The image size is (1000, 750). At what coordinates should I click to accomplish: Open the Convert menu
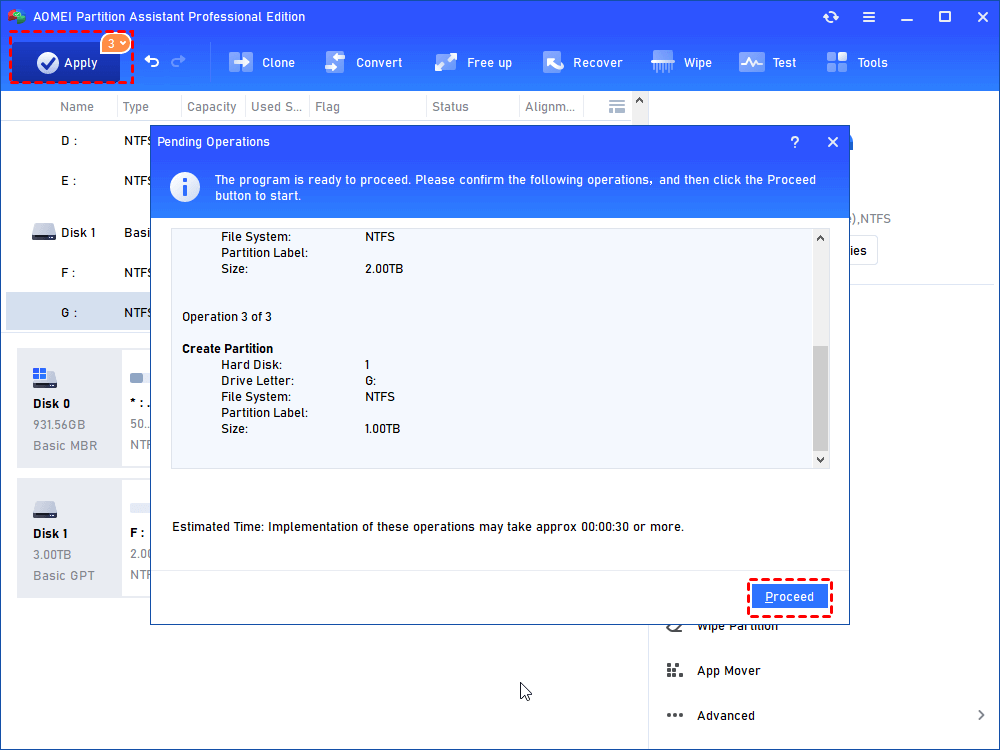364,62
